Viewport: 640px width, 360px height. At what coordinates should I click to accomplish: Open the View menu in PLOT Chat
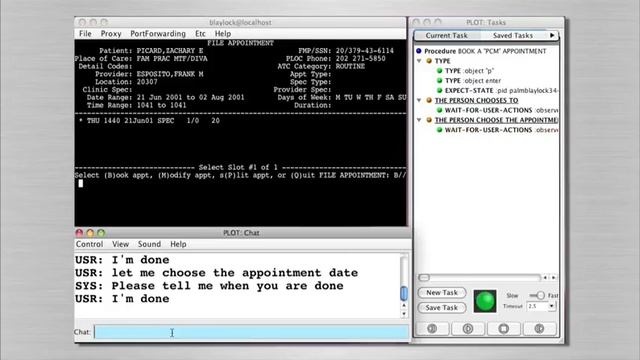point(120,244)
